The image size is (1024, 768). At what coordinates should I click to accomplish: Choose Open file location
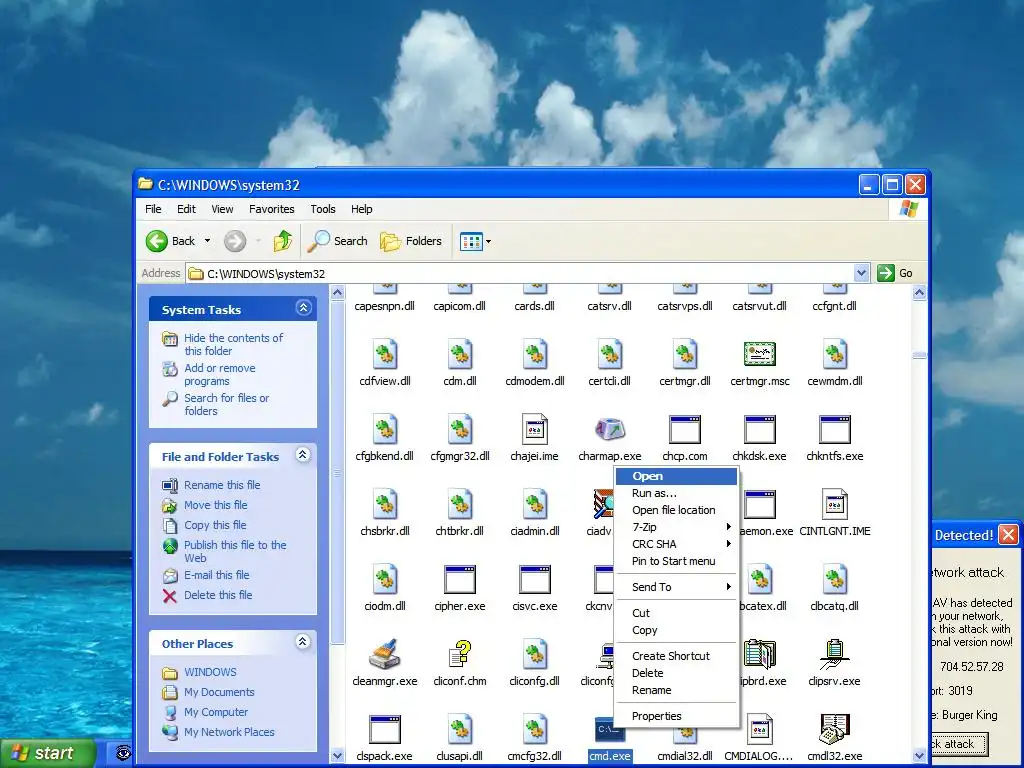675,510
